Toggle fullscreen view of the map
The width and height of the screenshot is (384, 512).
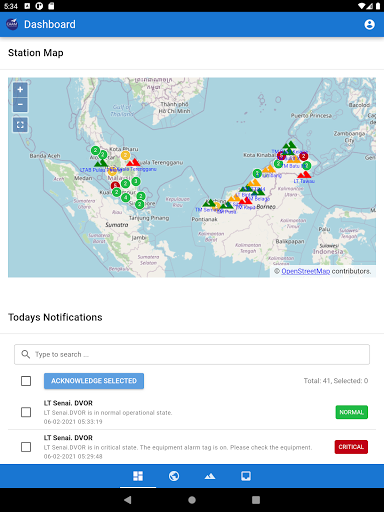20,125
